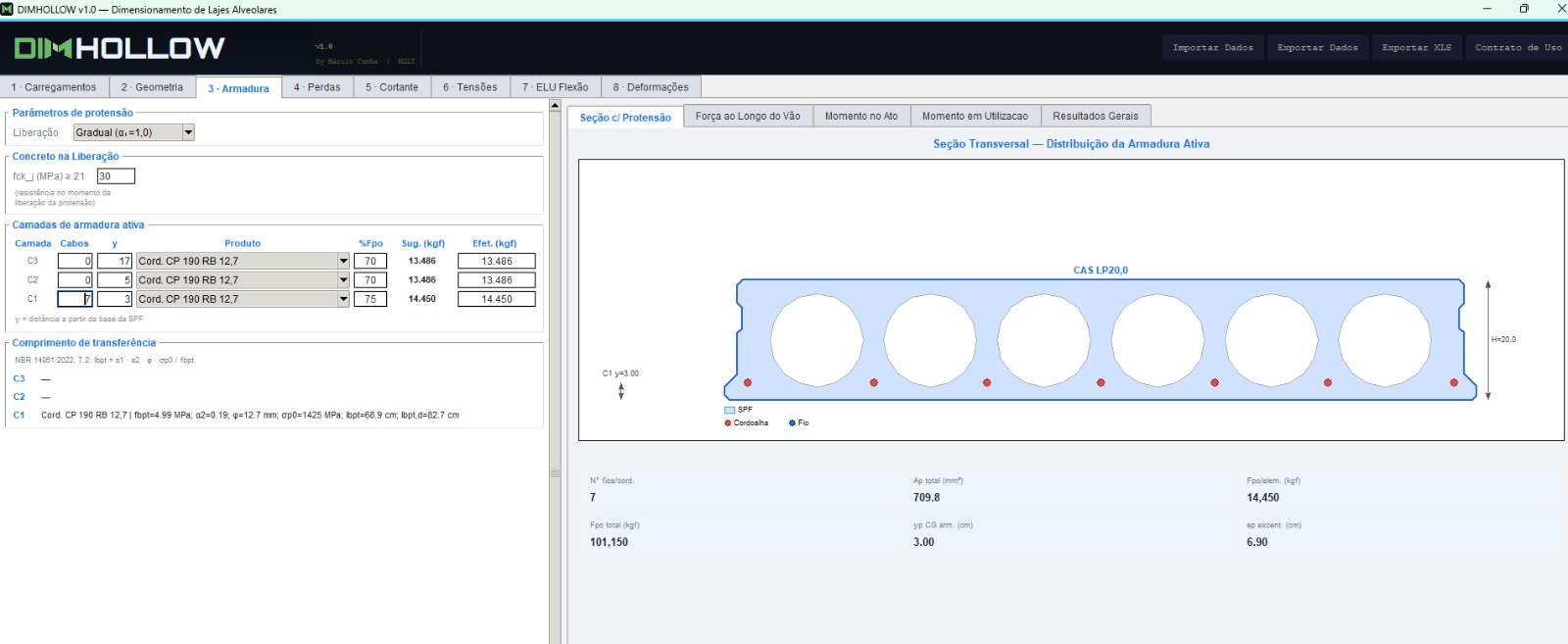Click the DIMHOLLOW title bar app icon
Screen dimensions: 1568x644
point(8,9)
